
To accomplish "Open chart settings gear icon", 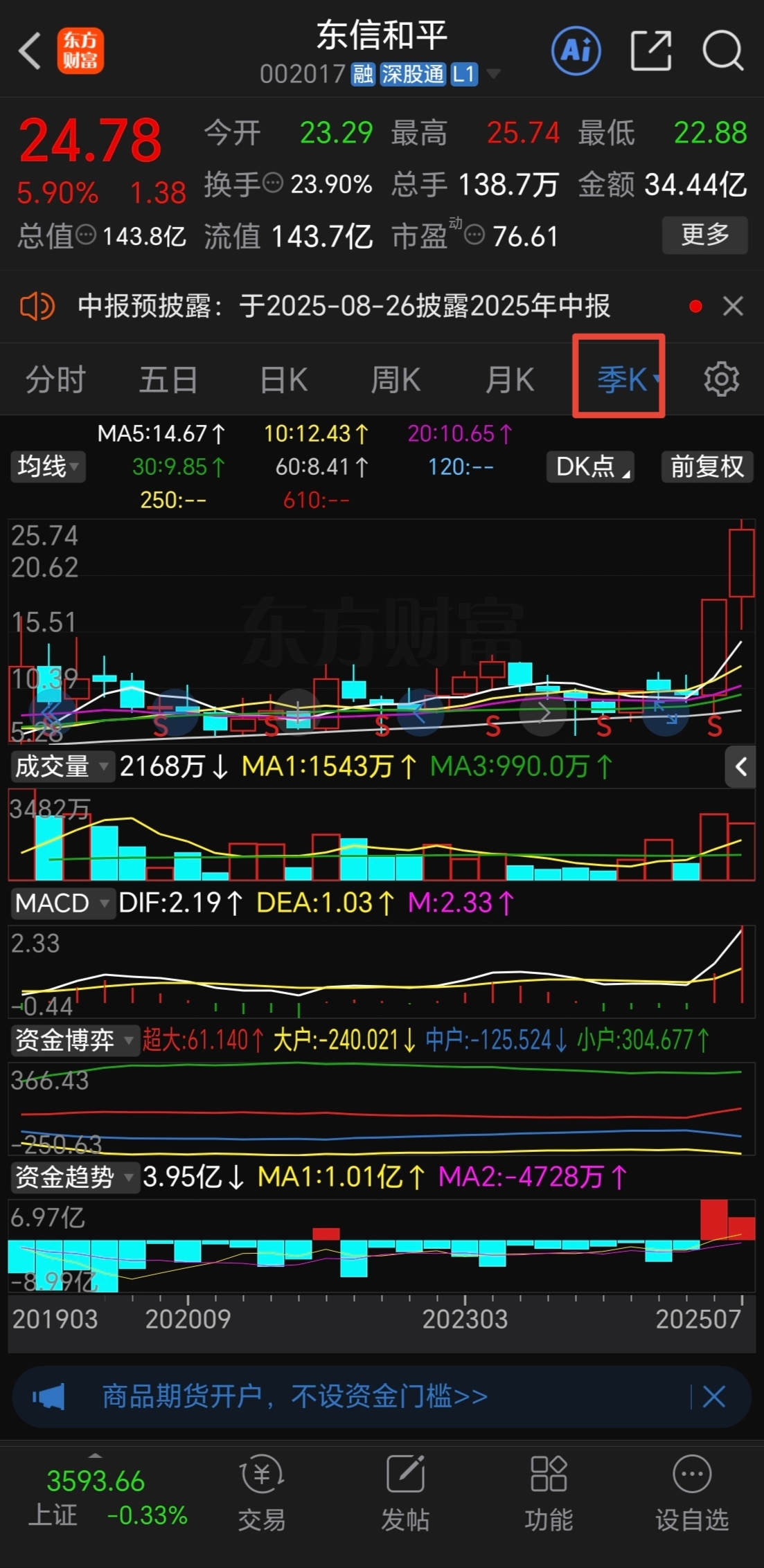I will (722, 379).
